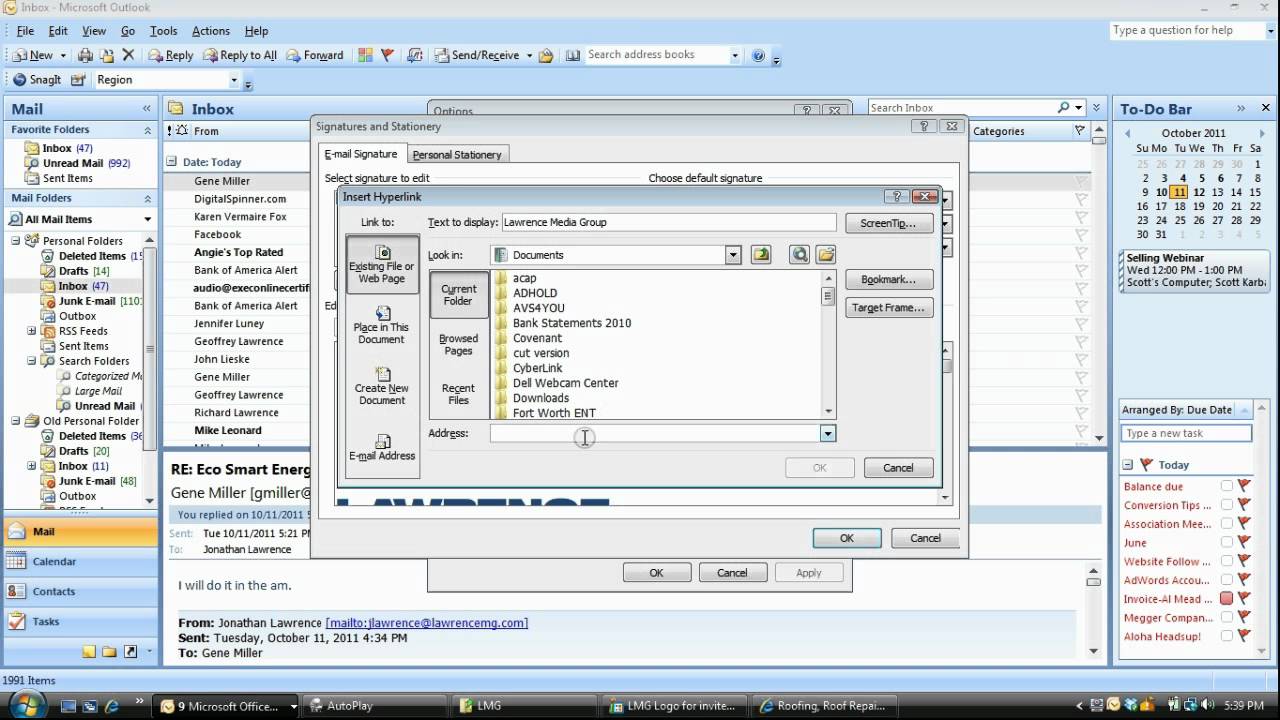This screenshot has width=1280, height=720.
Task: Expand the RSS Feeds folder node
Action: 32,331
